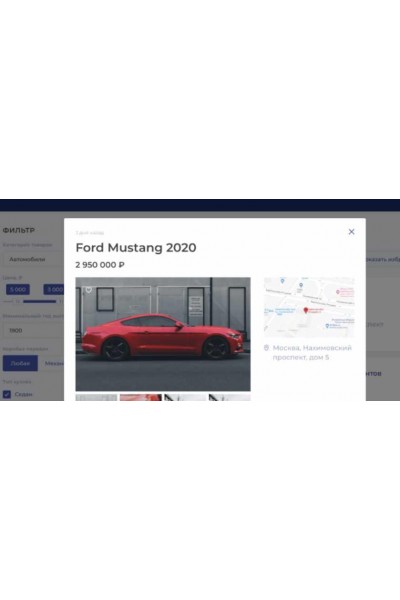
Task: Open the Автомобили category dropdown
Action: pyautogui.click(x=33, y=259)
